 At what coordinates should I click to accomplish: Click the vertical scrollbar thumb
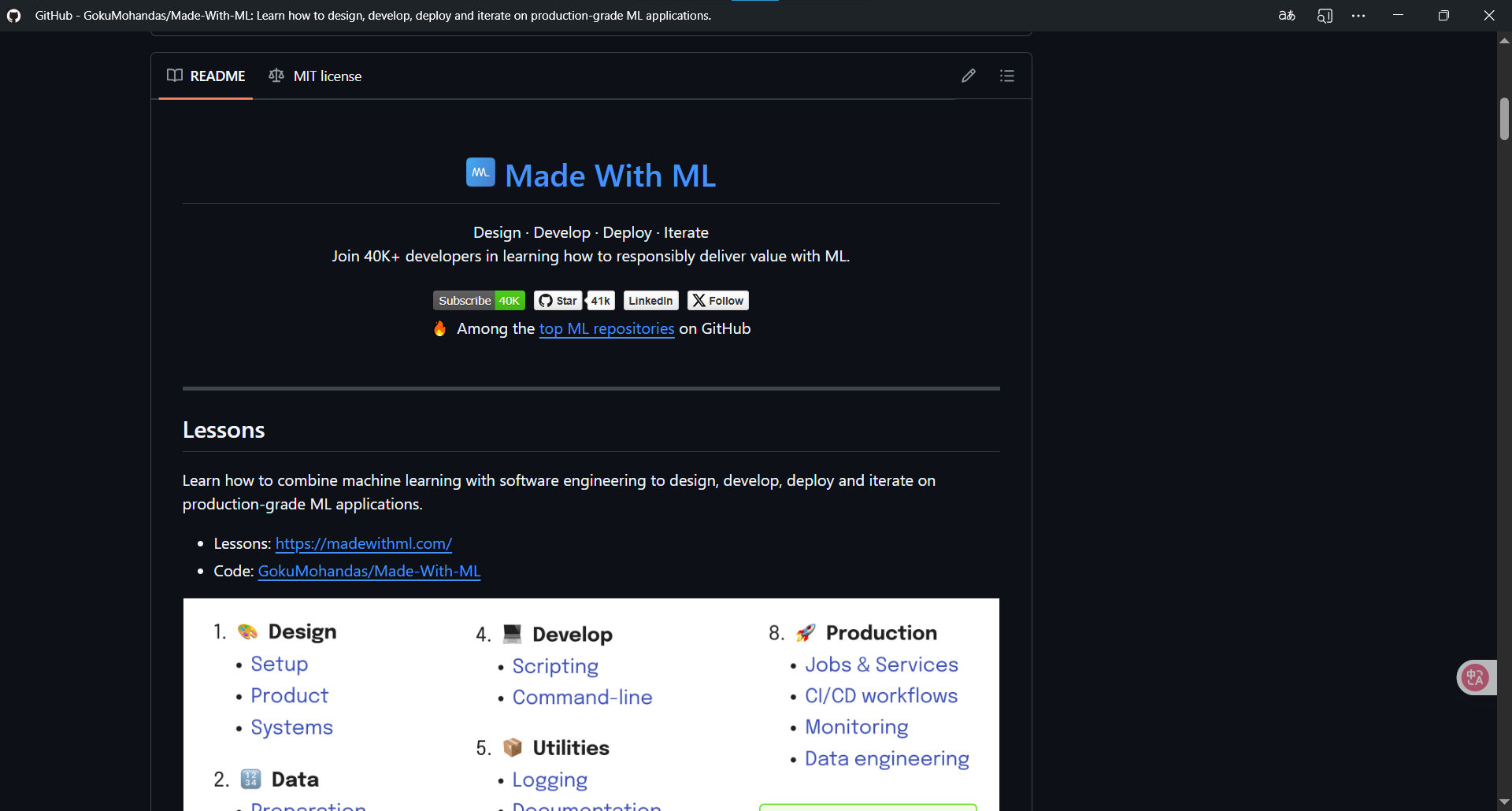point(1504,119)
